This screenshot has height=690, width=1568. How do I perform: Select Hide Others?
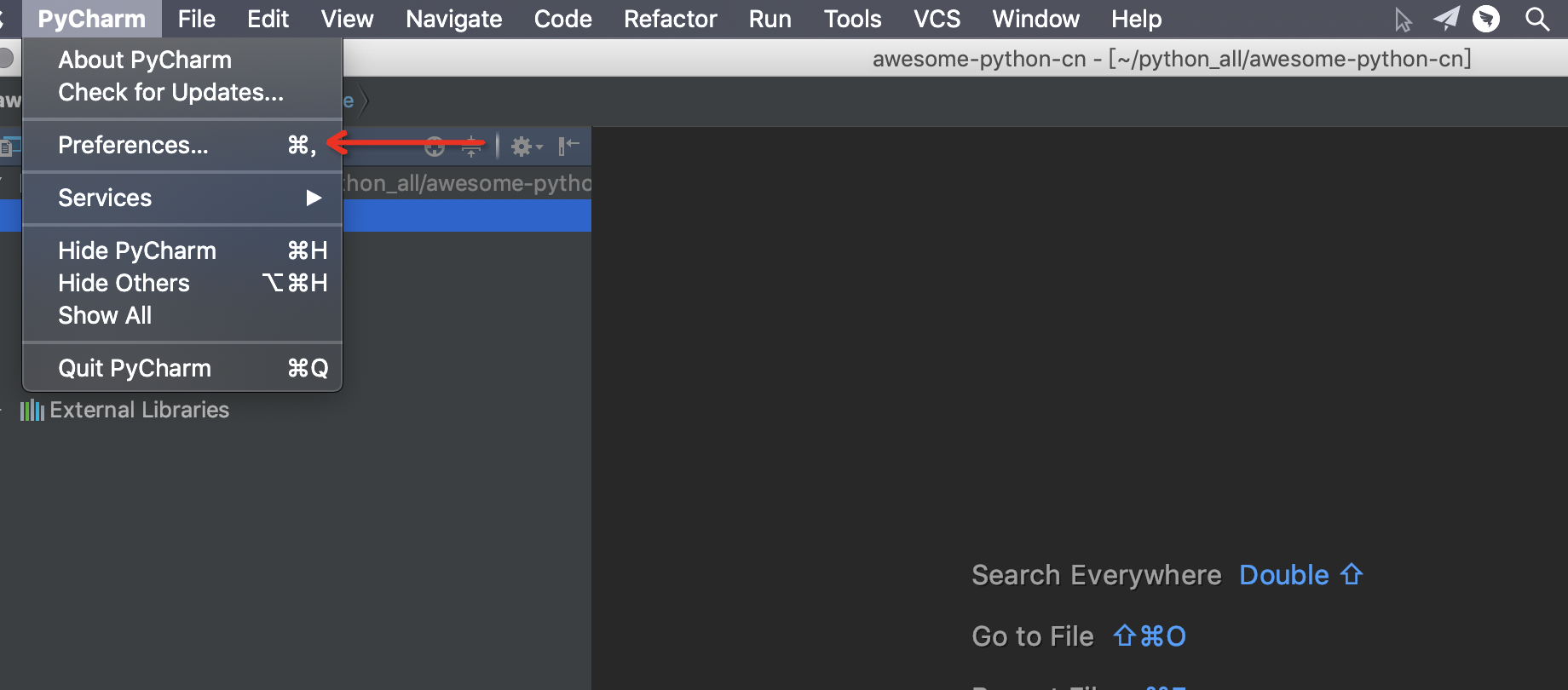pyautogui.click(x=182, y=283)
